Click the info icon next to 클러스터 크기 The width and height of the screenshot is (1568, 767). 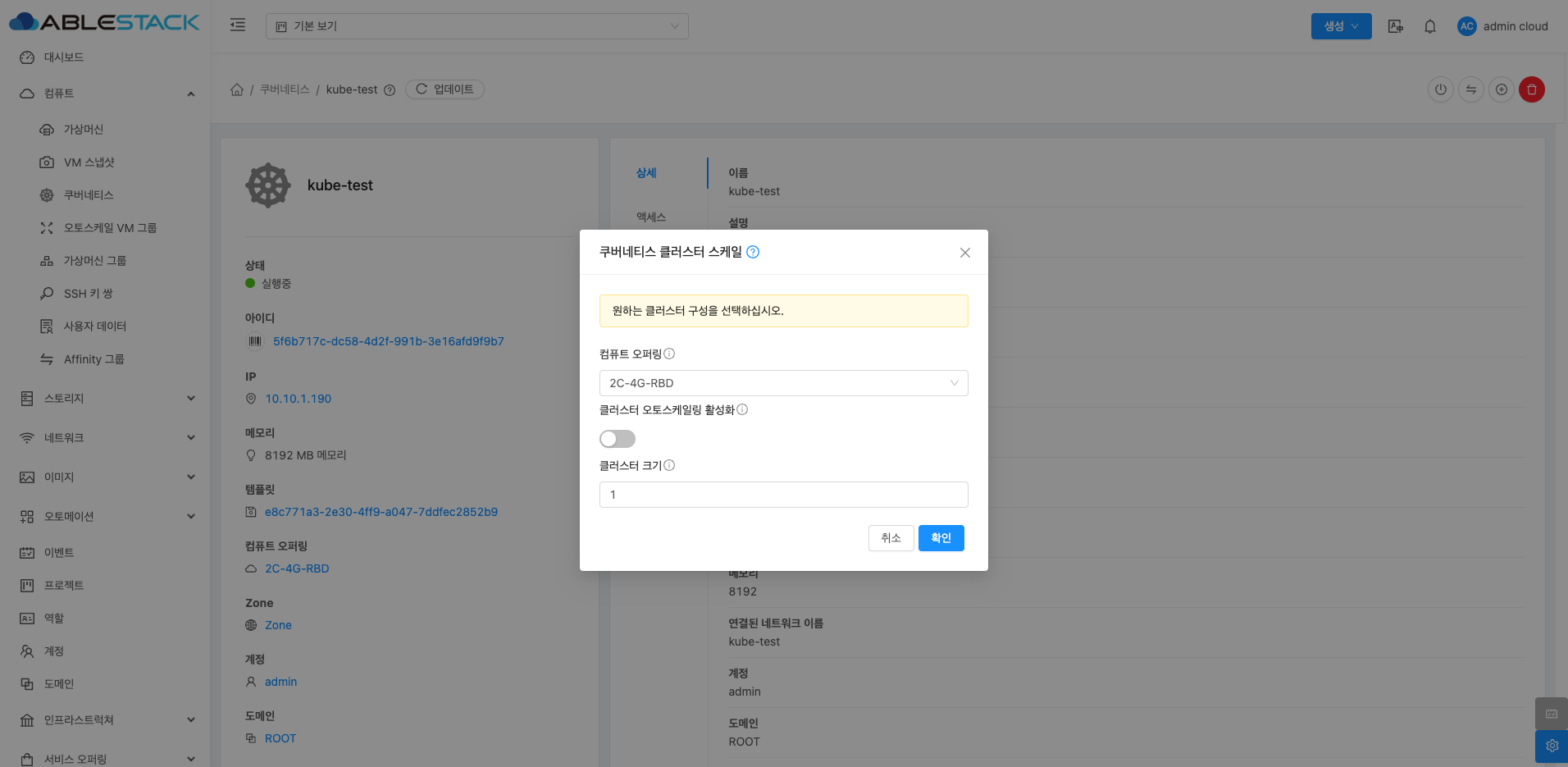point(669,465)
